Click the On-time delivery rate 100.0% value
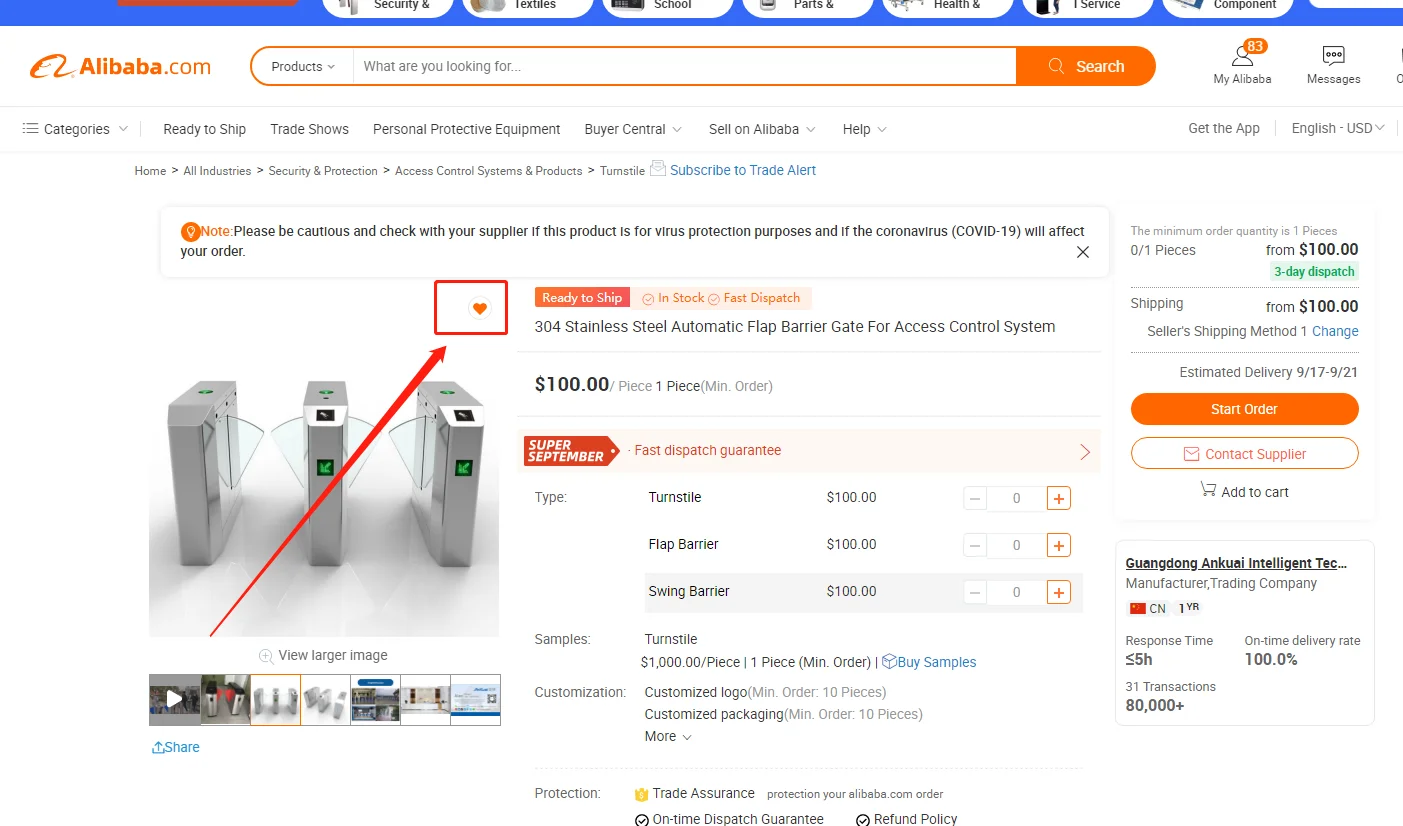The width and height of the screenshot is (1403, 826). point(1271,660)
